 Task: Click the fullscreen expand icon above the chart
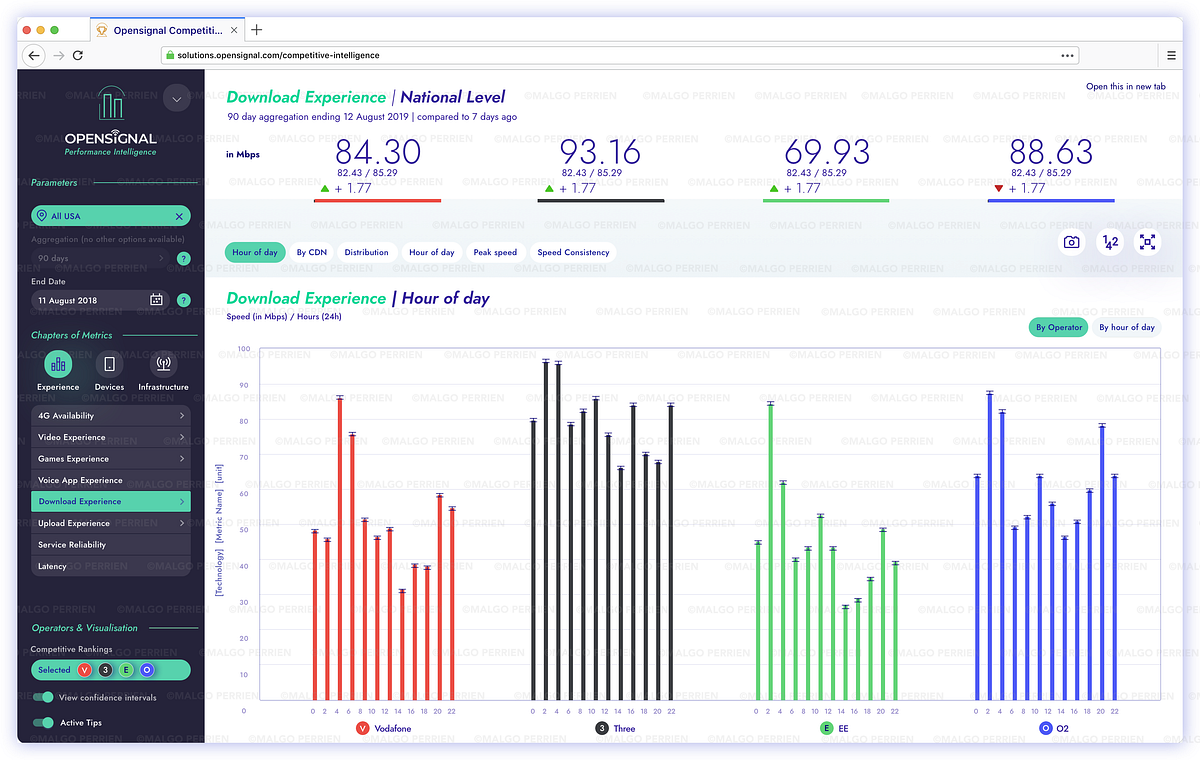tap(1147, 242)
